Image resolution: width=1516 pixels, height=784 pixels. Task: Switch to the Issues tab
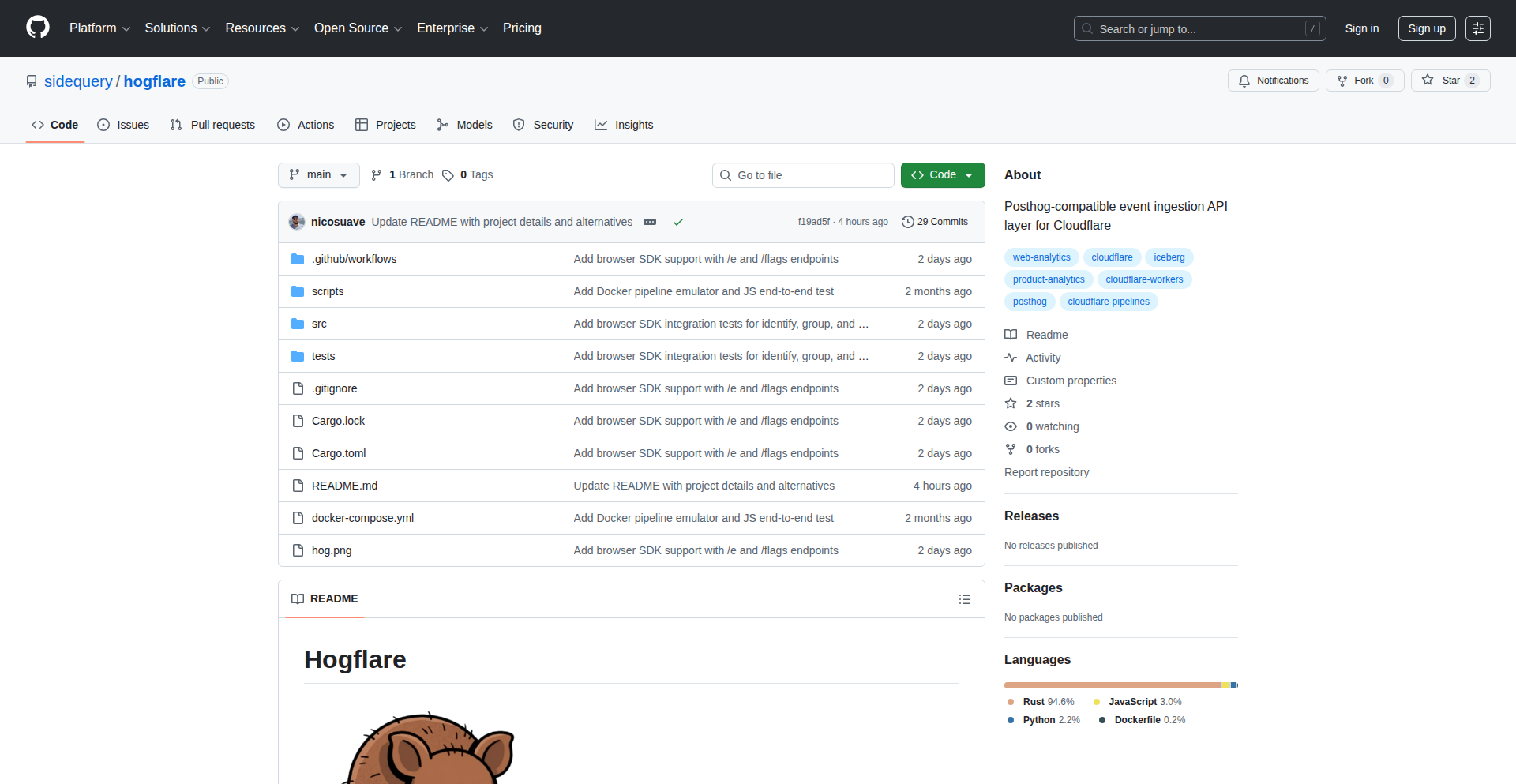click(123, 125)
